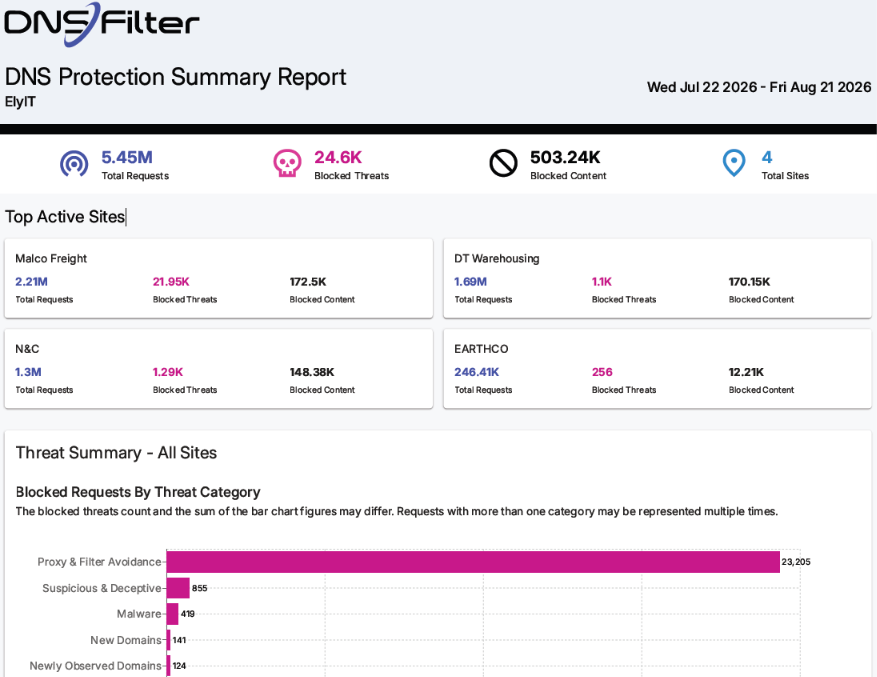877x677 pixels.
Task: Click the ElyIT organization name
Action: pos(20,102)
